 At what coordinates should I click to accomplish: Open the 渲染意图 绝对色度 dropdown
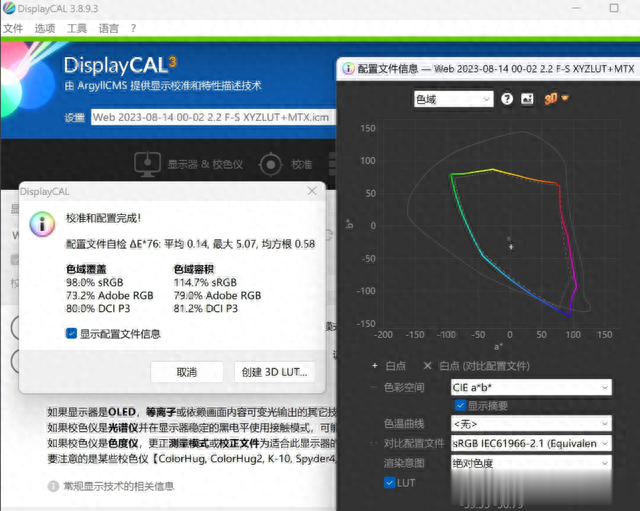click(x=531, y=463)
